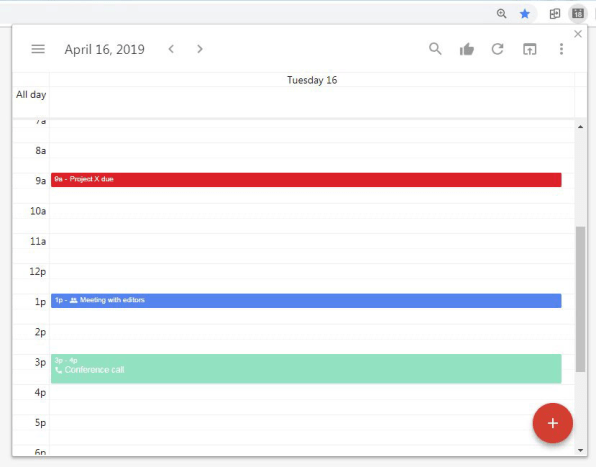Close the calendar popup
This screenshot has width=596, height=467.
click(578, 34)
